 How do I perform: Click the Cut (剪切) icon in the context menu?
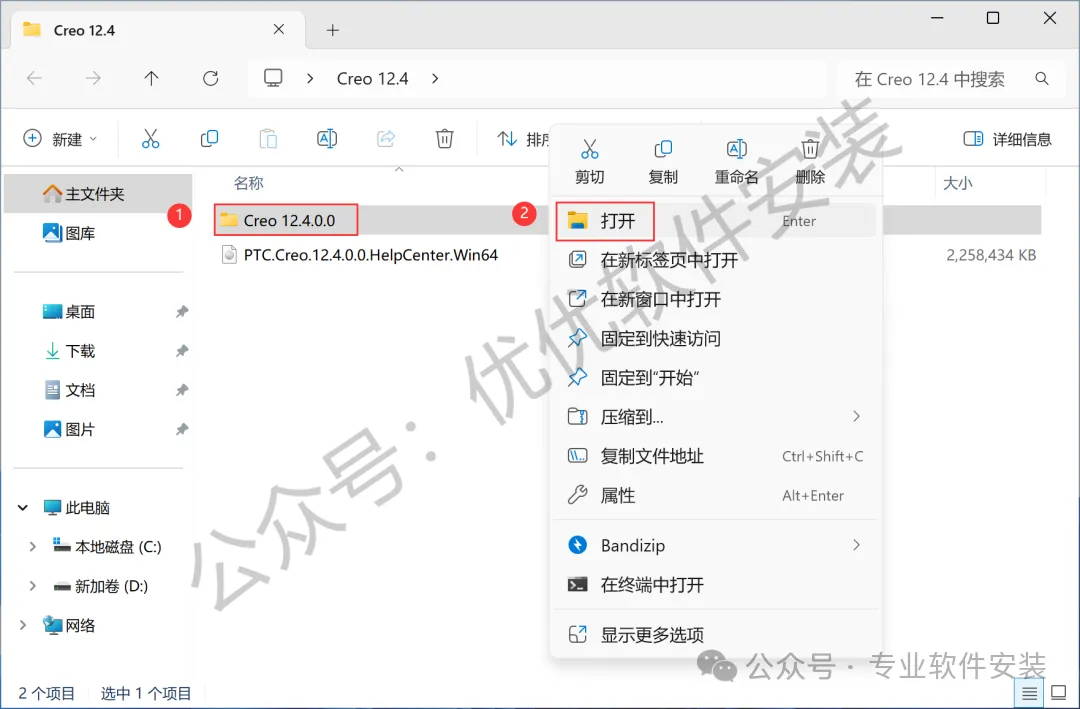tap(590, 149)
